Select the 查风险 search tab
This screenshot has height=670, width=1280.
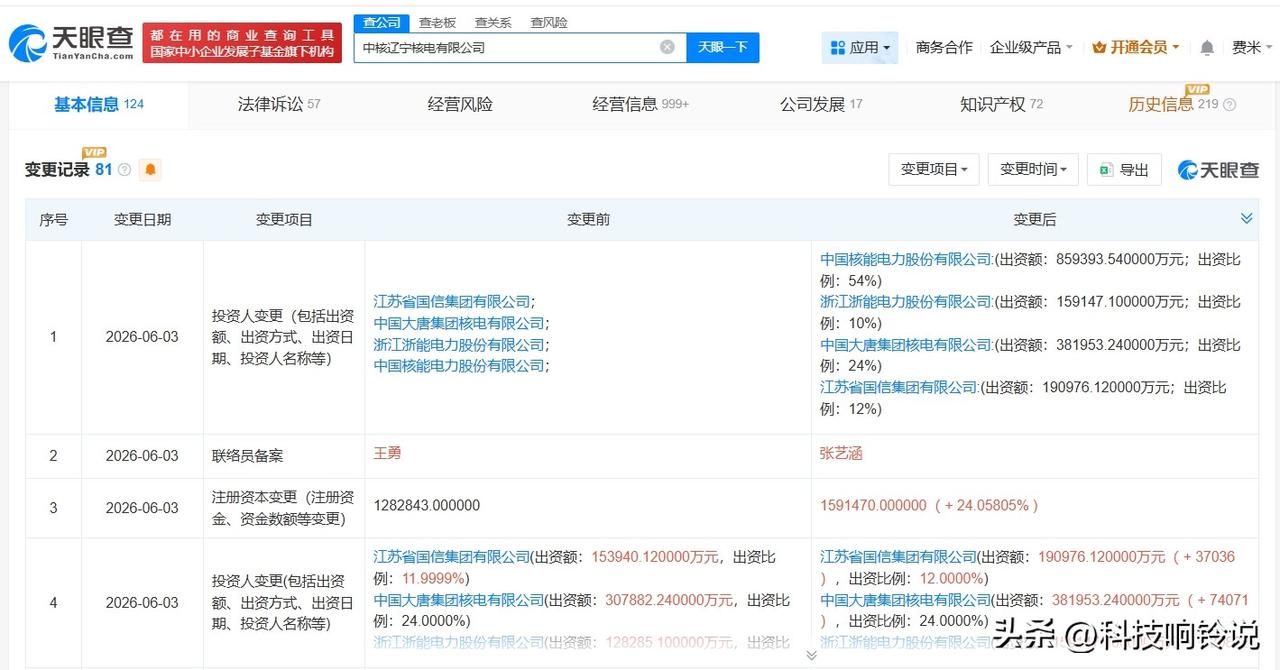(x=549, y=22)
